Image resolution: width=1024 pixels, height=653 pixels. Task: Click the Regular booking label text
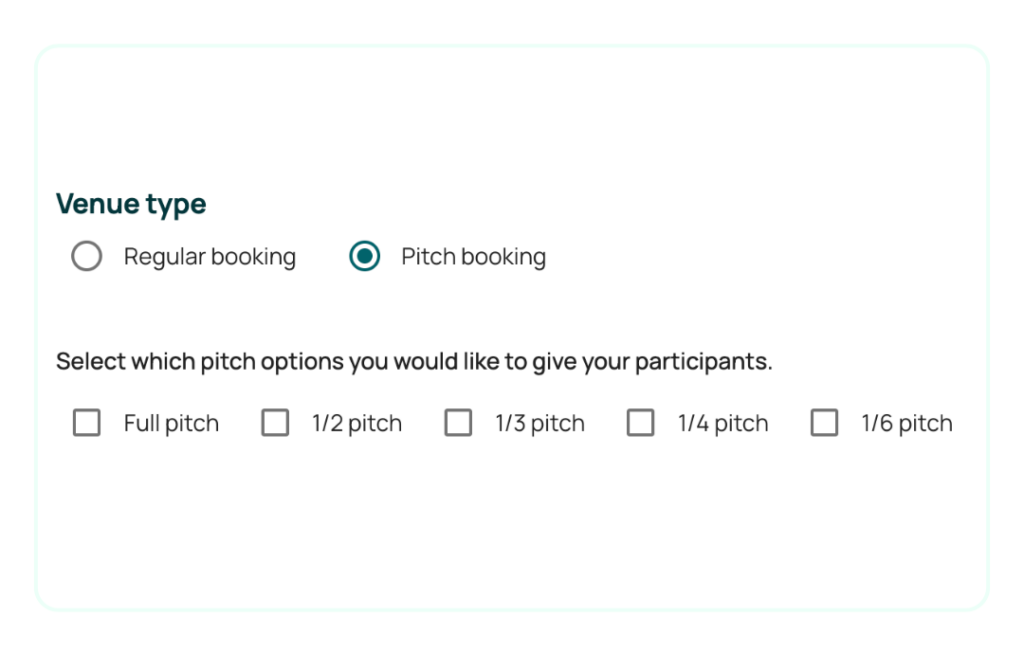tap(209, 256)
